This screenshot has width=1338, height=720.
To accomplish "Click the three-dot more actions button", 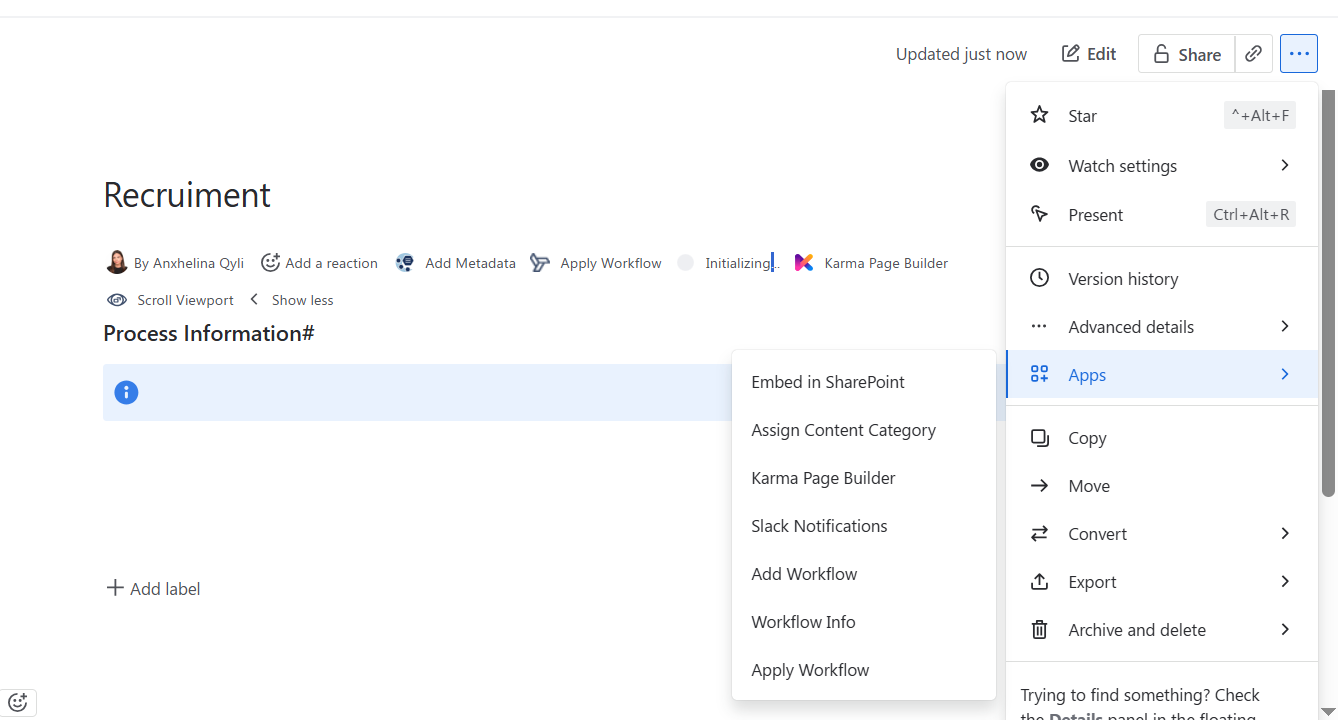I will 1298,54.
